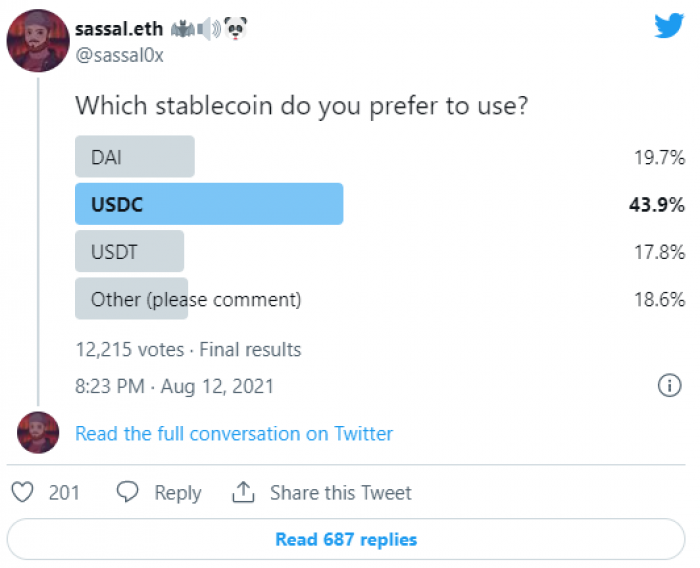Click the panda emoji next to sassal.eth
Image resolution: width=700 pixels, height=568 pixels.
236,29
